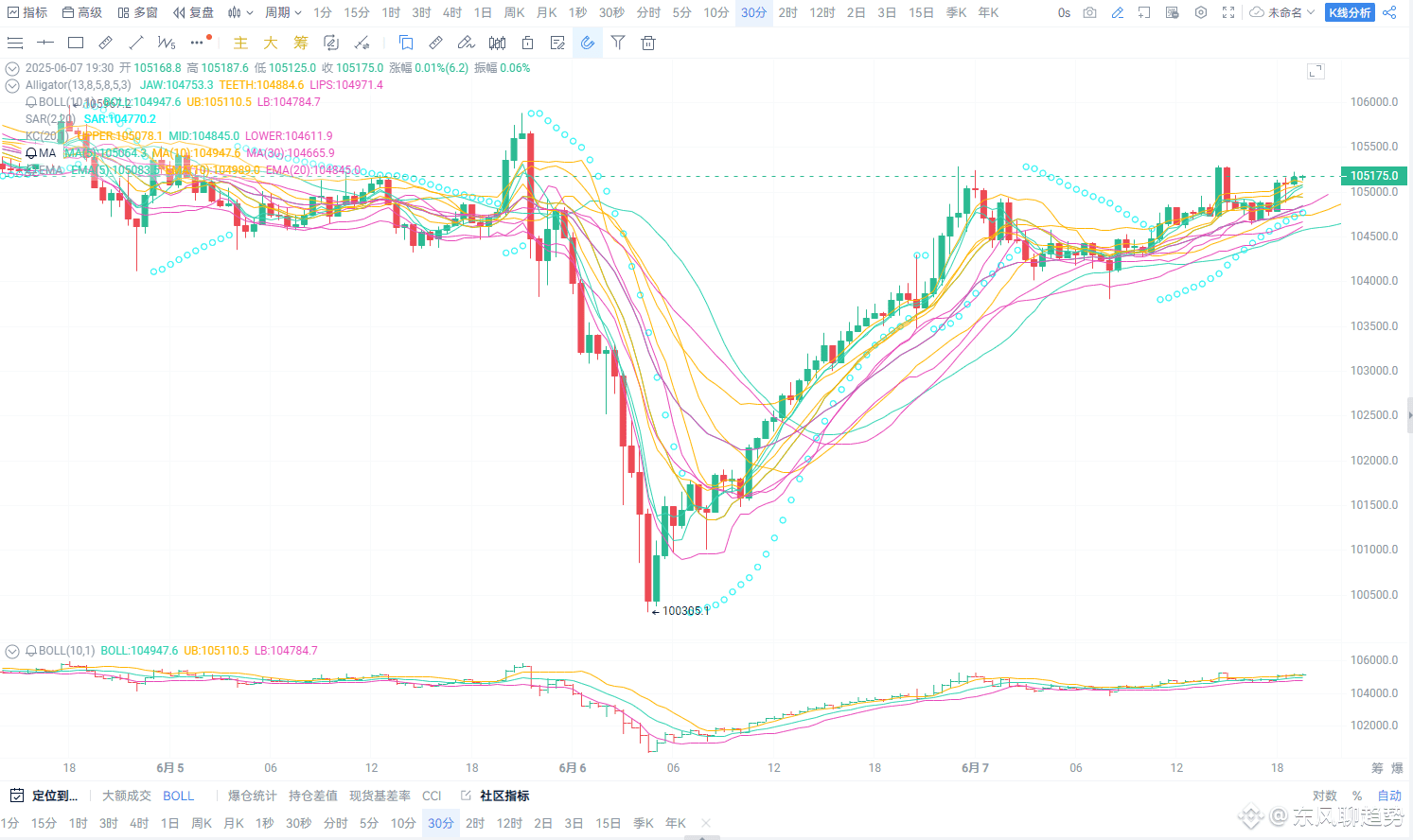
Task: Select the 12时 timeframe in top bar
Action: pos(822,12)
